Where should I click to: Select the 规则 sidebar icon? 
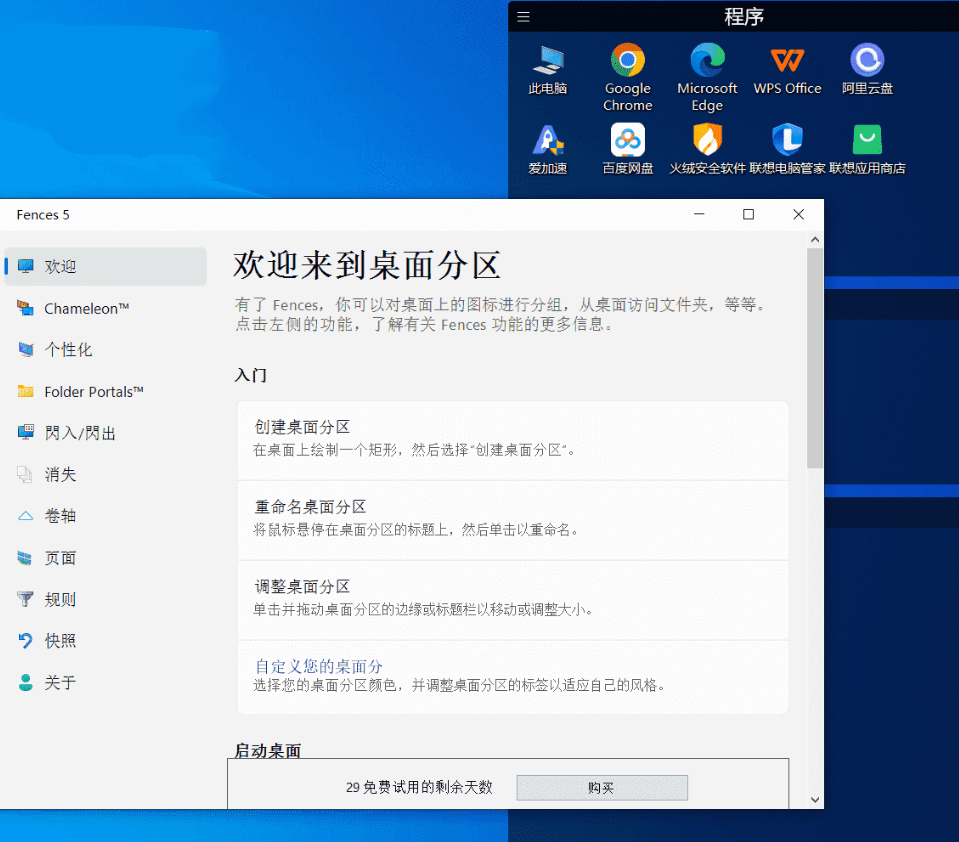point(58,599)
